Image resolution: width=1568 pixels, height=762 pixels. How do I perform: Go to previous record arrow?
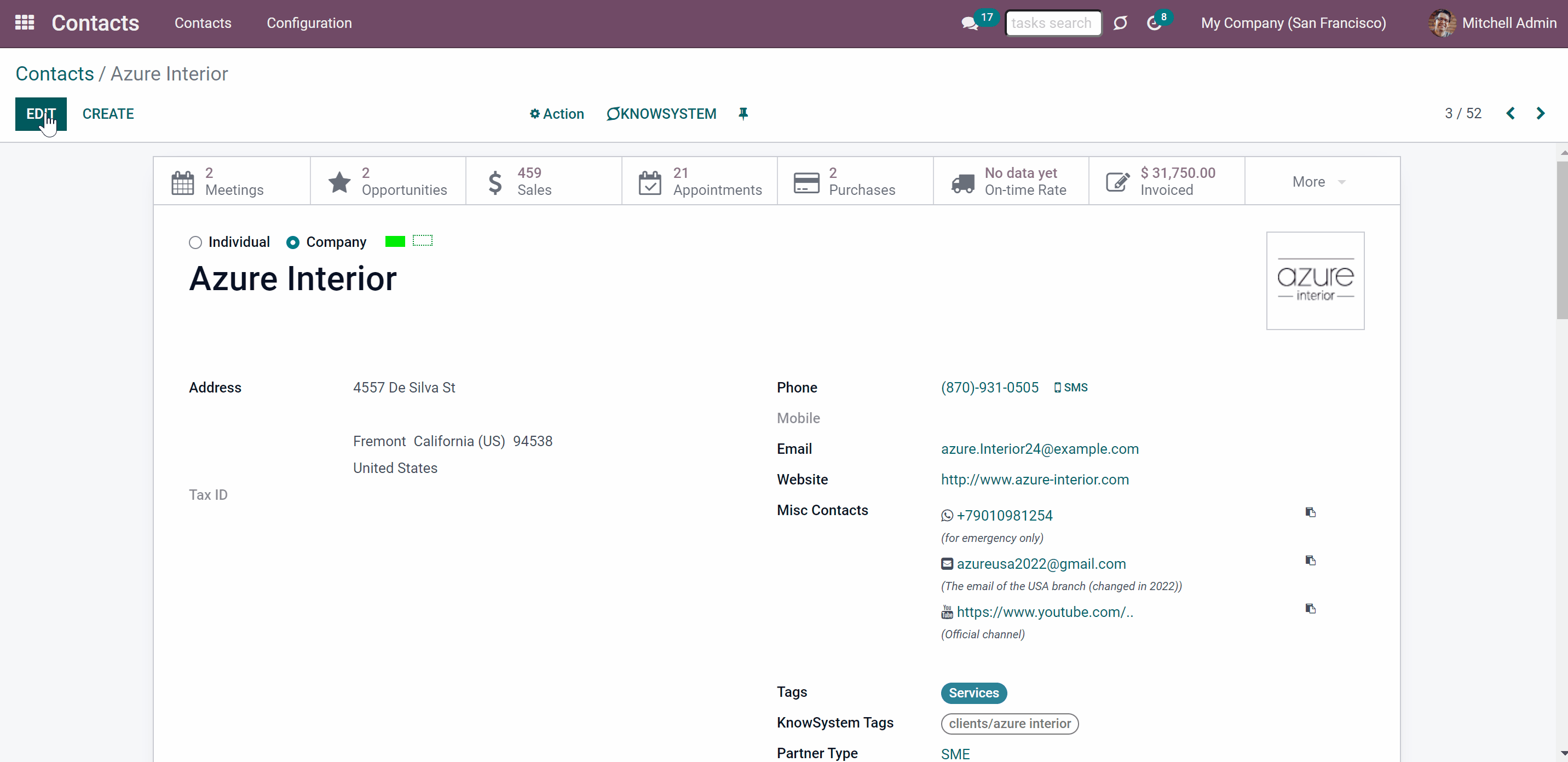coord(1510,113)
